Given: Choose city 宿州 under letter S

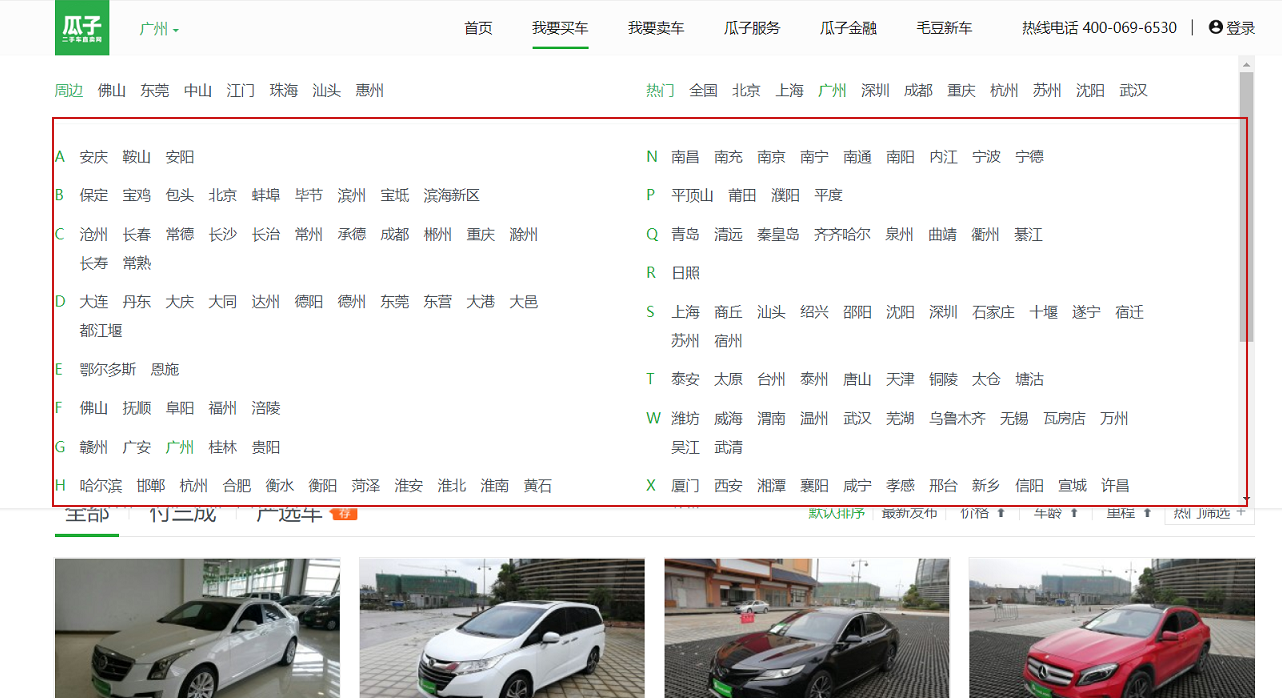Looking at the screenshot, I should [729, 341].
